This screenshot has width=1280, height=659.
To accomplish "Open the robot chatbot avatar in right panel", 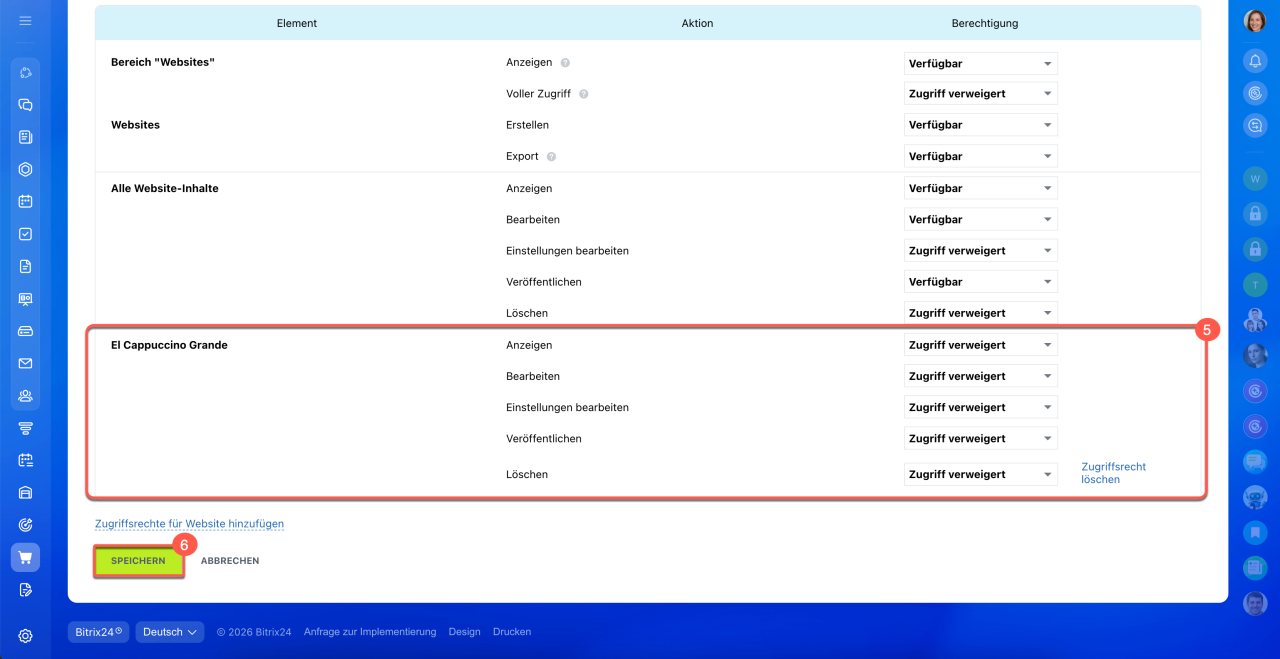I will tap(1255, 497).
